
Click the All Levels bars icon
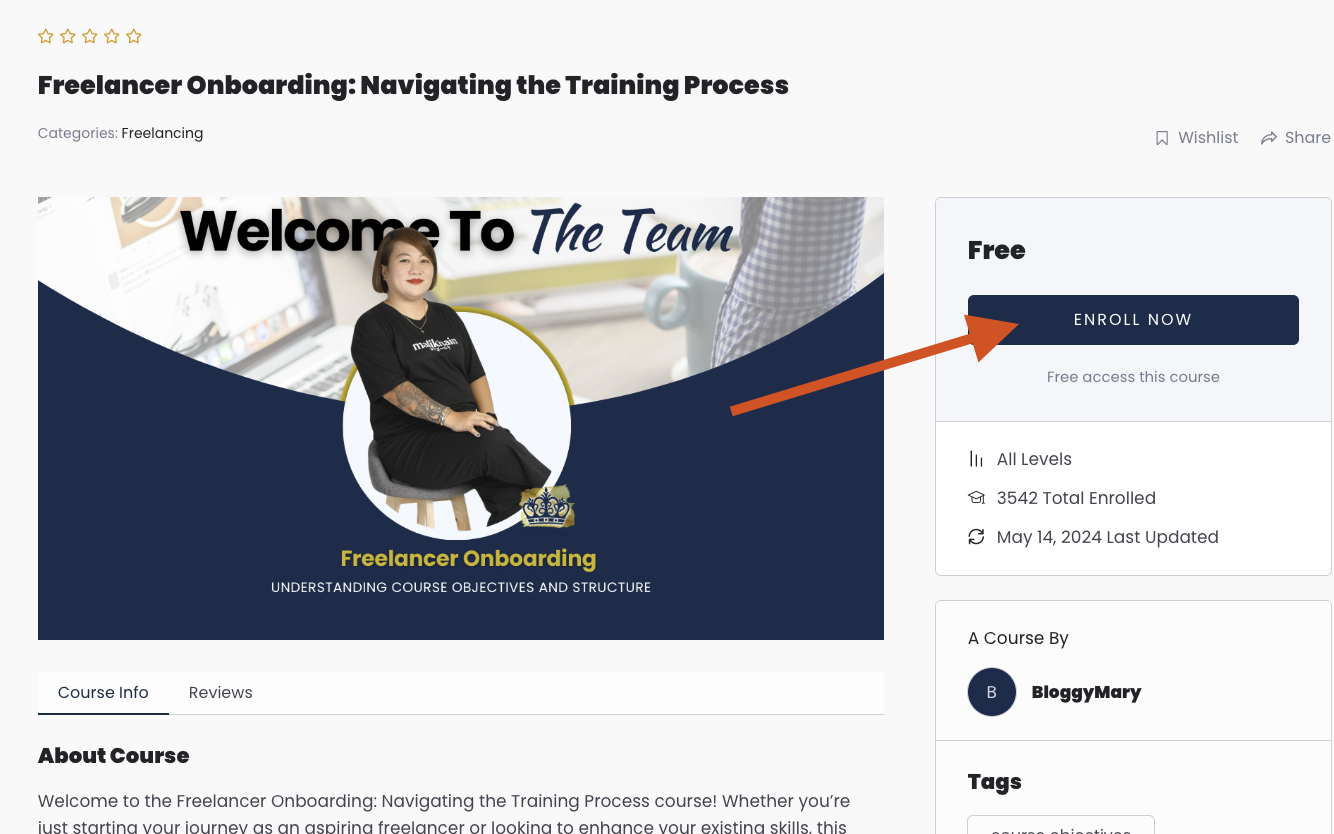tap(976, 459)
